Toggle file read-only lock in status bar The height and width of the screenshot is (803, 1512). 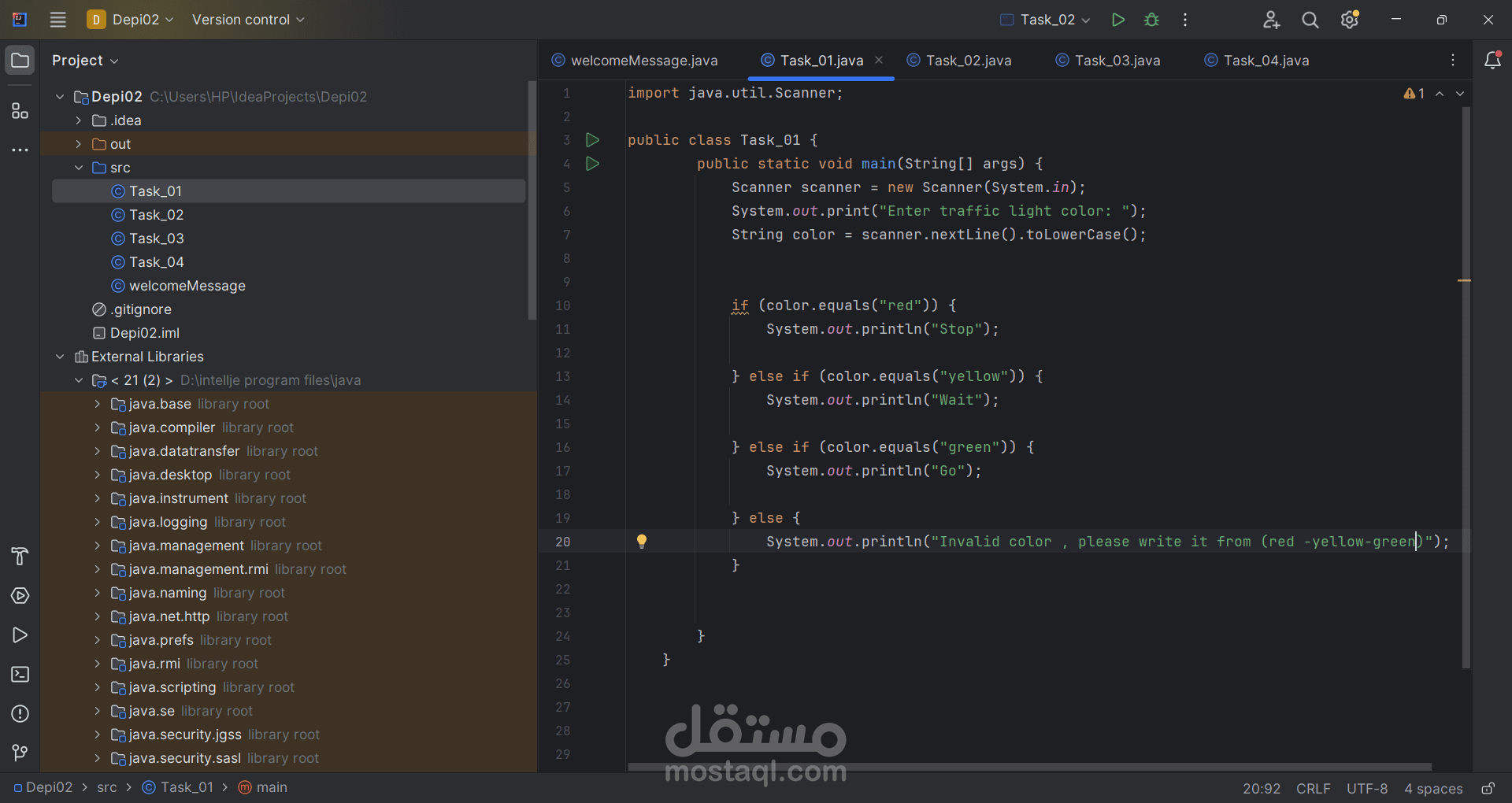[1488, 788]
